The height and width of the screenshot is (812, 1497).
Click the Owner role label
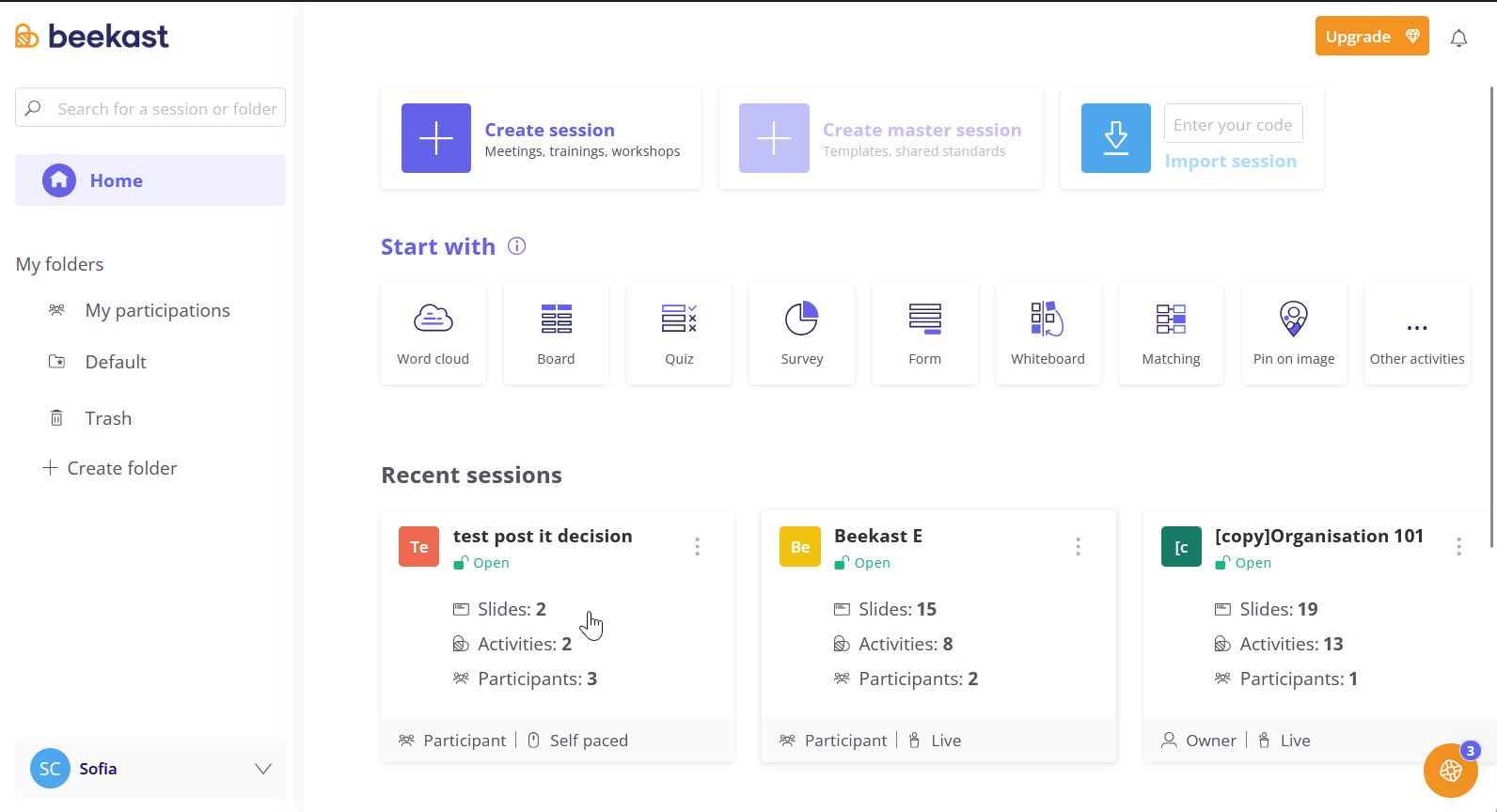(x=1211, y=741)
